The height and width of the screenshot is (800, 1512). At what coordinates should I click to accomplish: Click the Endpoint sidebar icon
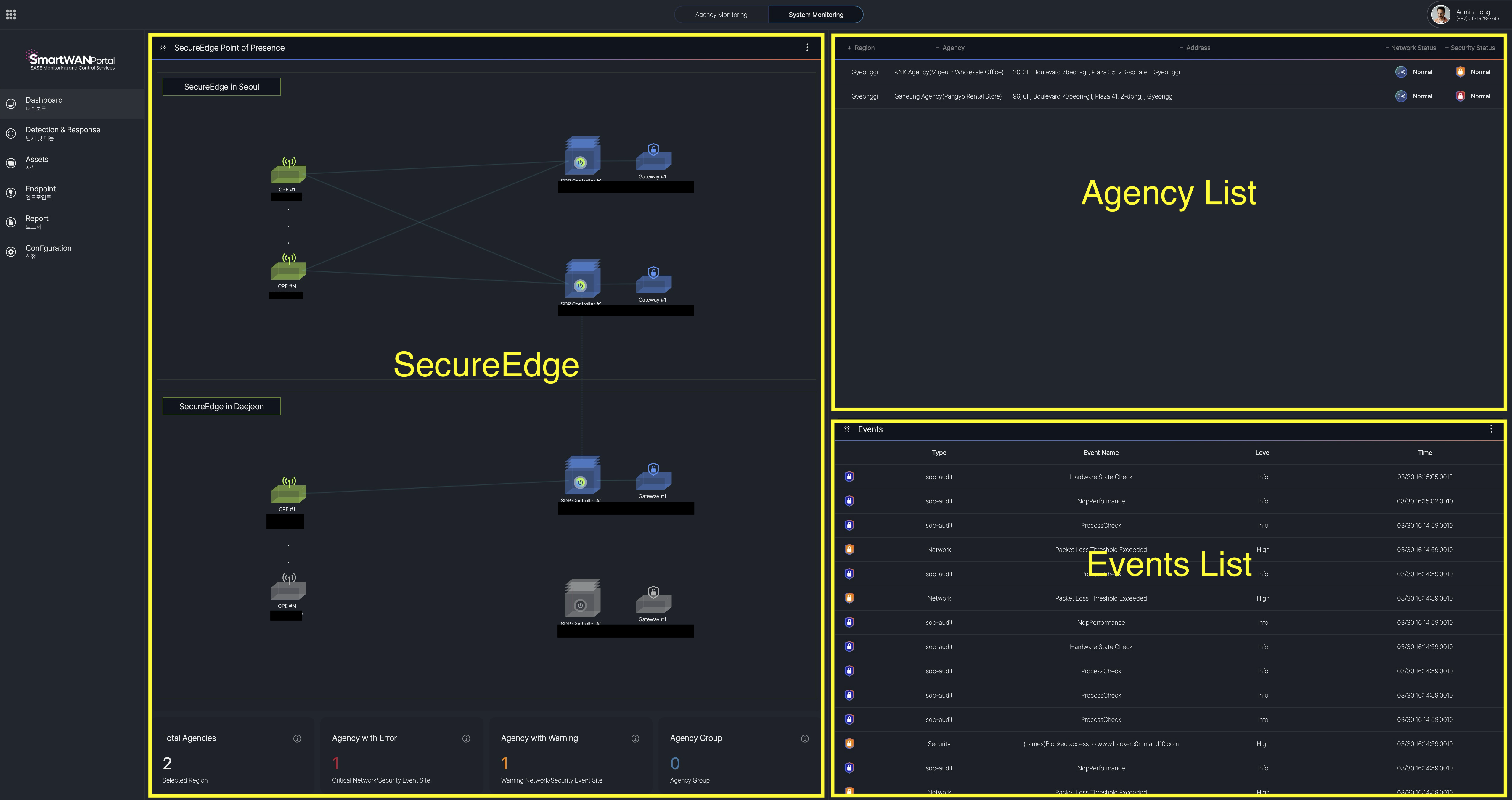11,192
